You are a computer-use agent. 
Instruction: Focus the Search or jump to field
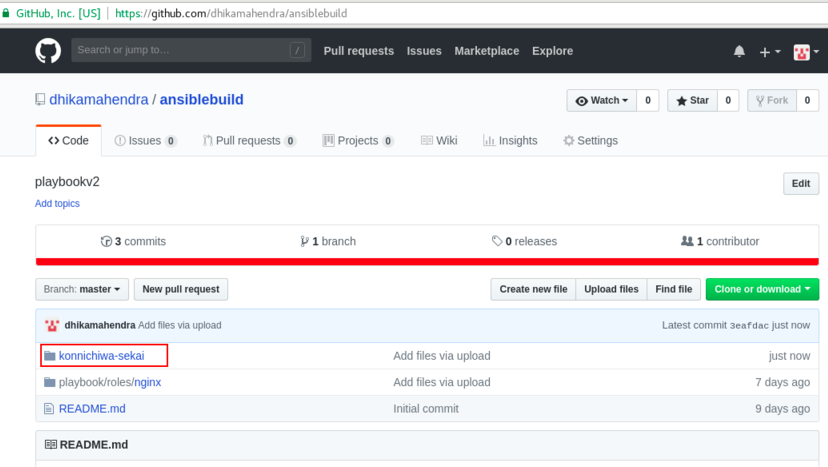tap(191, 50)
